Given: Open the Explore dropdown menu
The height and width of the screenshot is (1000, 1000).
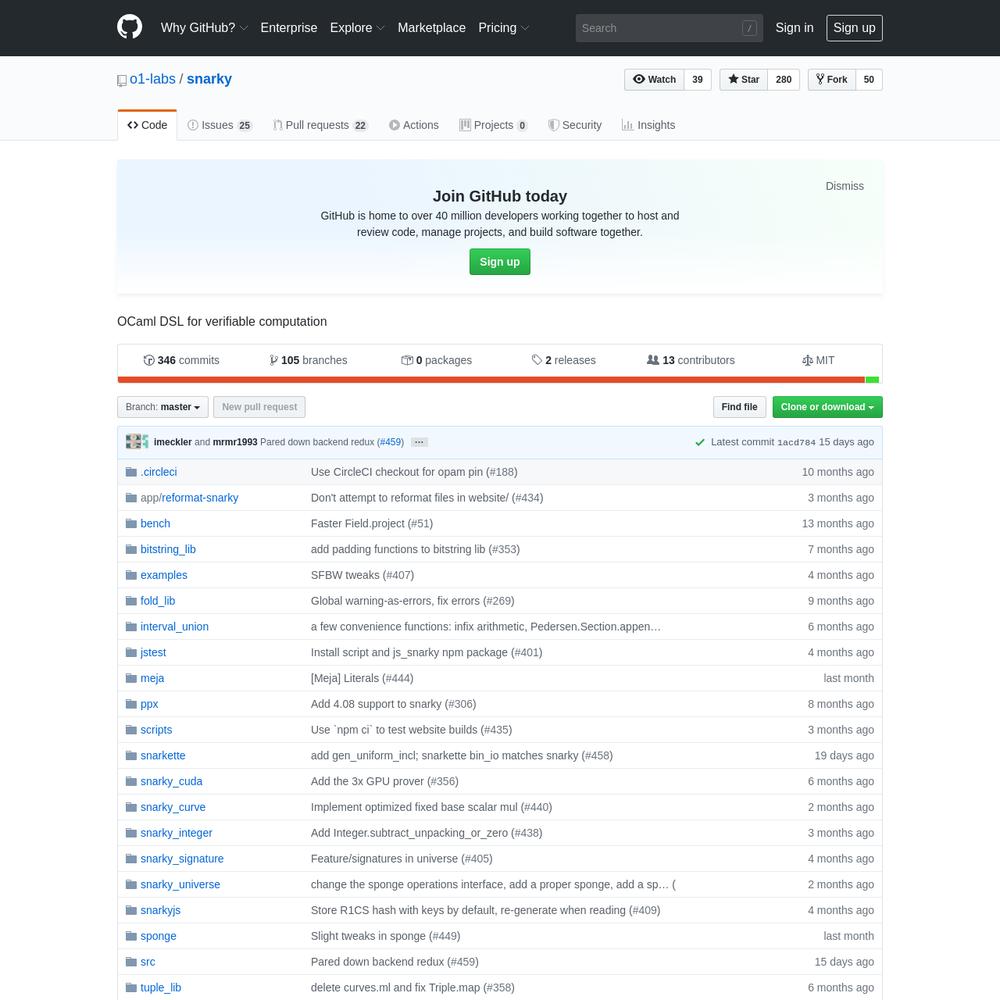Looking at the screenshot, I should (357, 27).
